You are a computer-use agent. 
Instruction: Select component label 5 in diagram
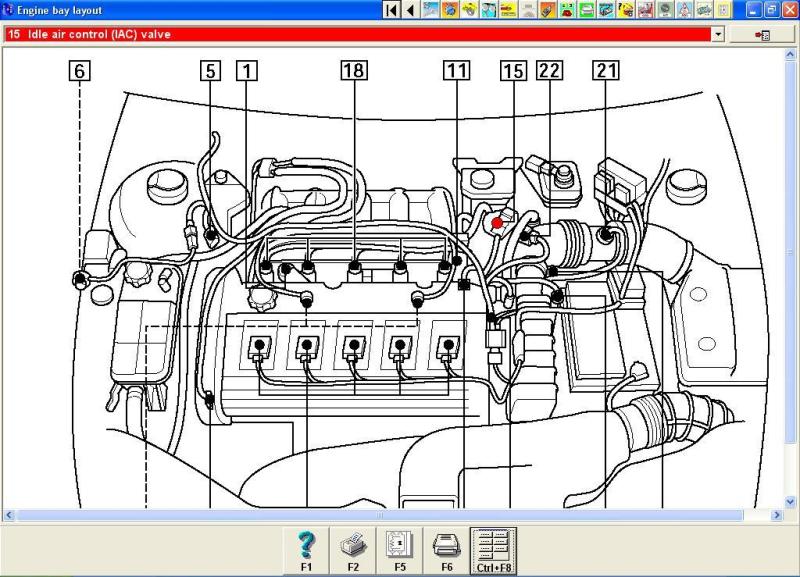[x=209, y=70]
